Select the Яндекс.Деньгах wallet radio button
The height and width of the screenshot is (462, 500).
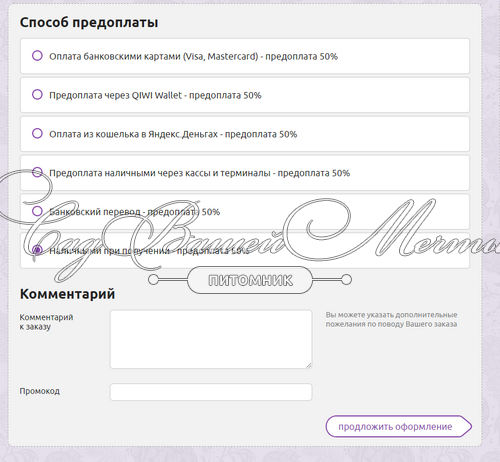37,133
